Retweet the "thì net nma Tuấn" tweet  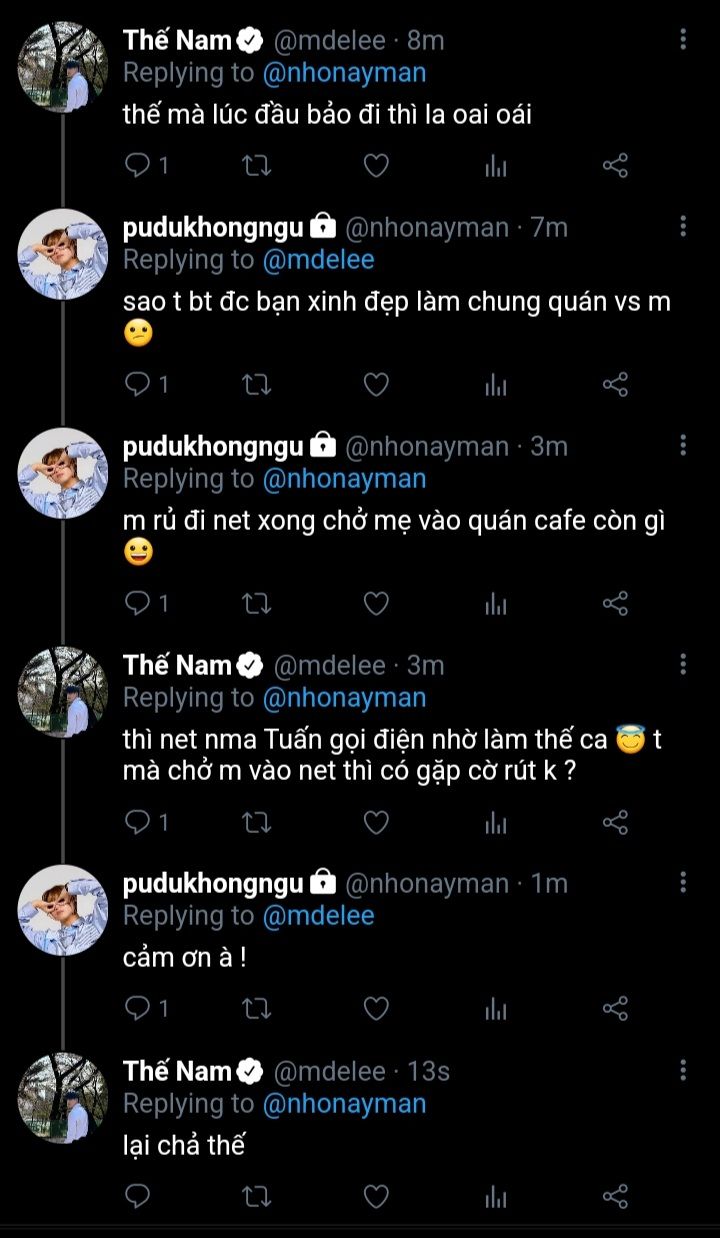(x=257, y=822)
